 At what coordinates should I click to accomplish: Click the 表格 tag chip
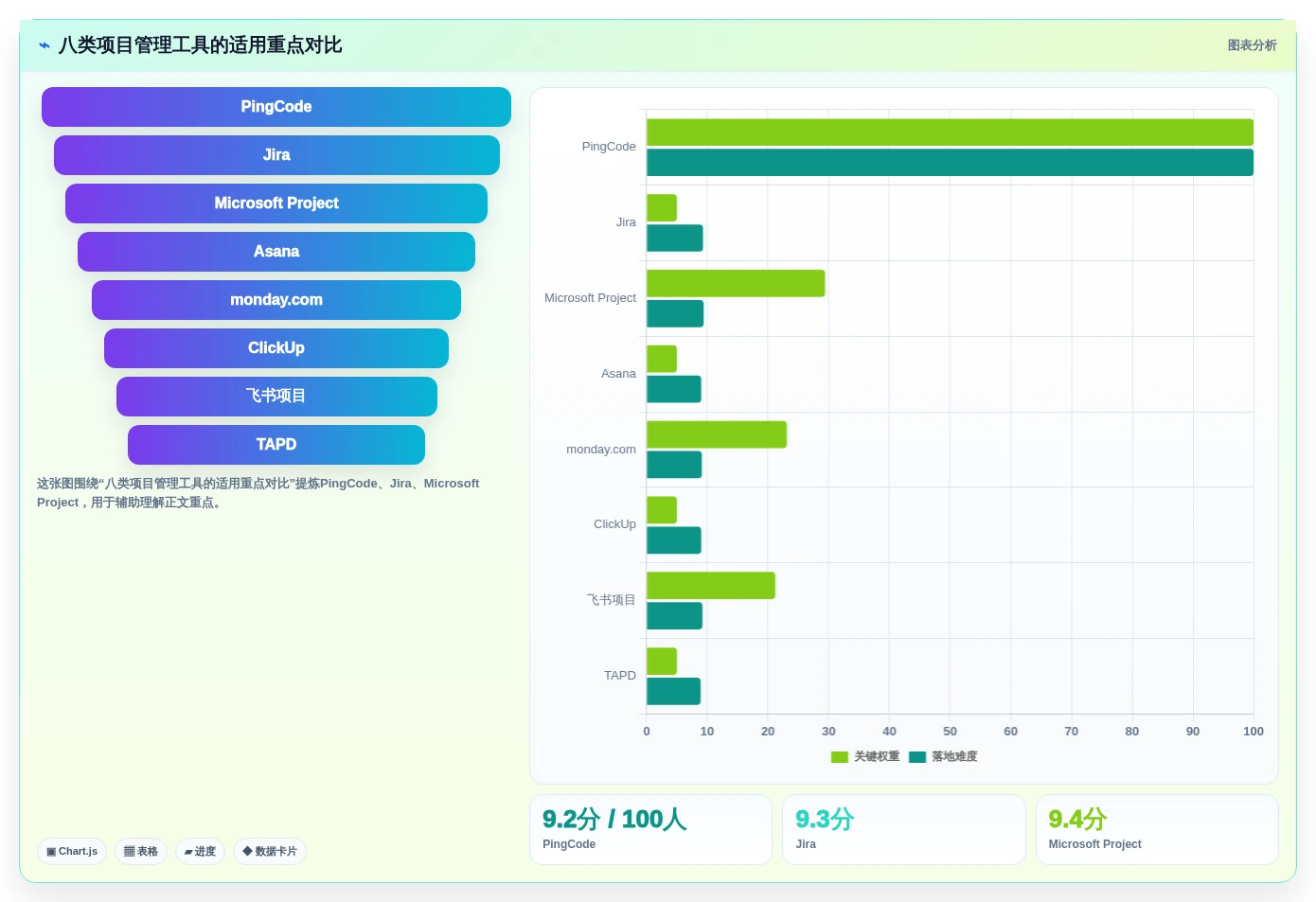point(141,851)
